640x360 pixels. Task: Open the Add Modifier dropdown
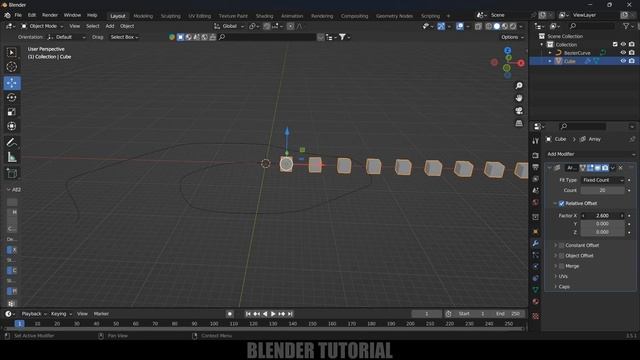click(591, 154)
